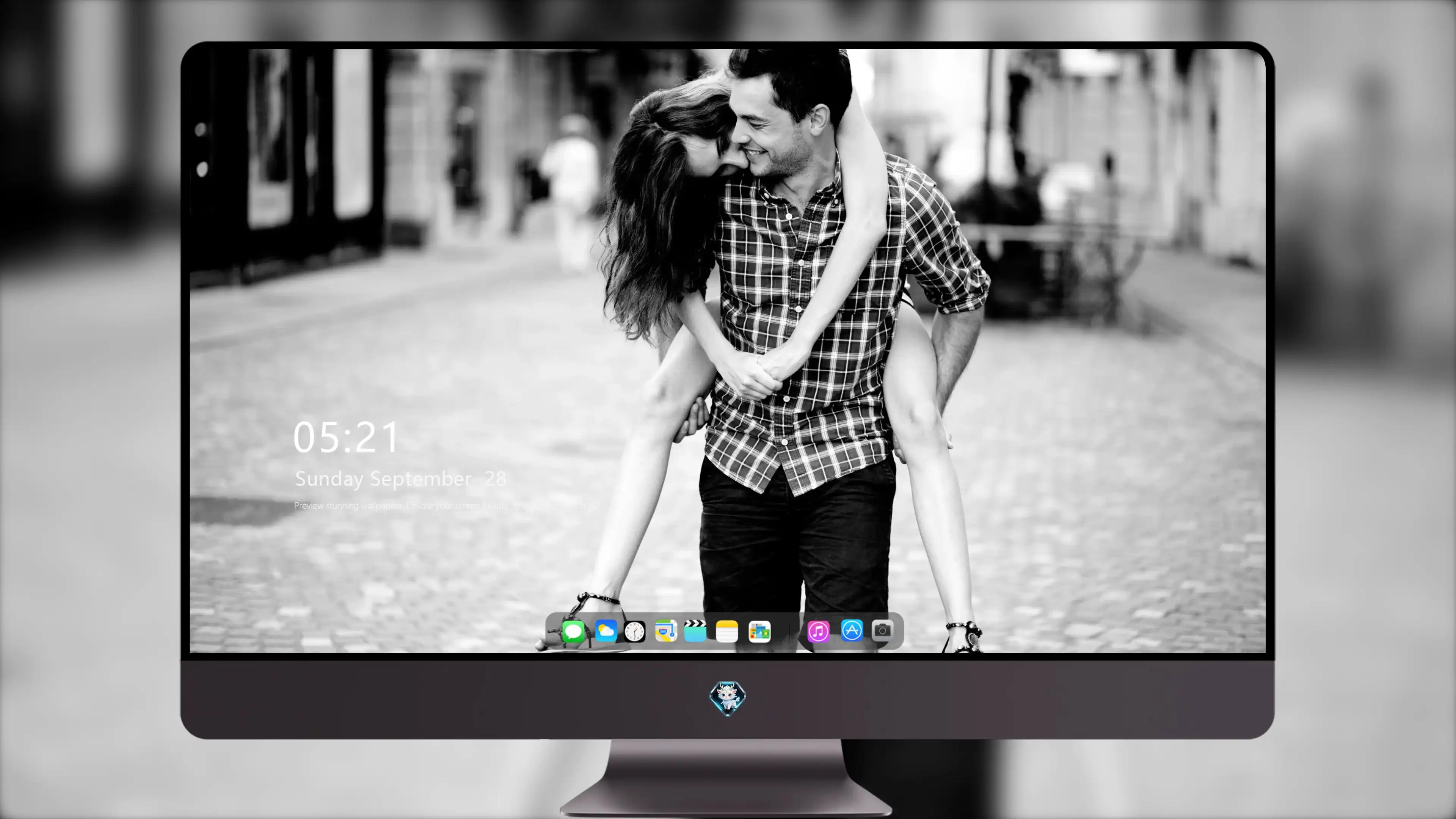Open the Videos clapperboard app in the dock

click(695, 631)
